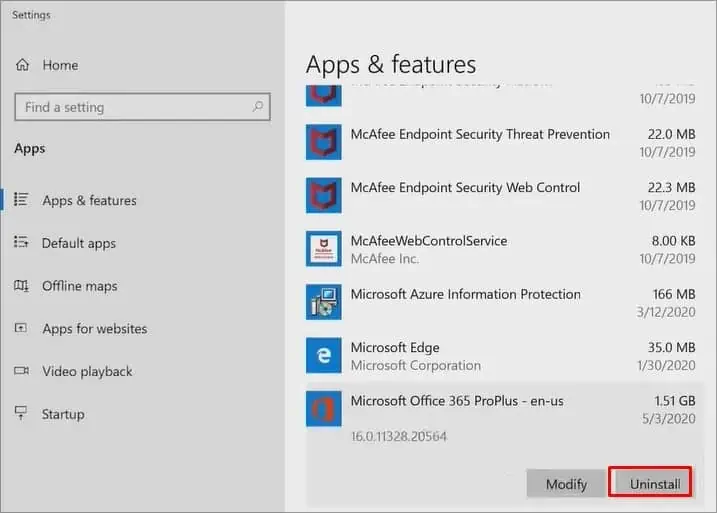
Task: Click the Find a setting box
Action: (142, 107)
